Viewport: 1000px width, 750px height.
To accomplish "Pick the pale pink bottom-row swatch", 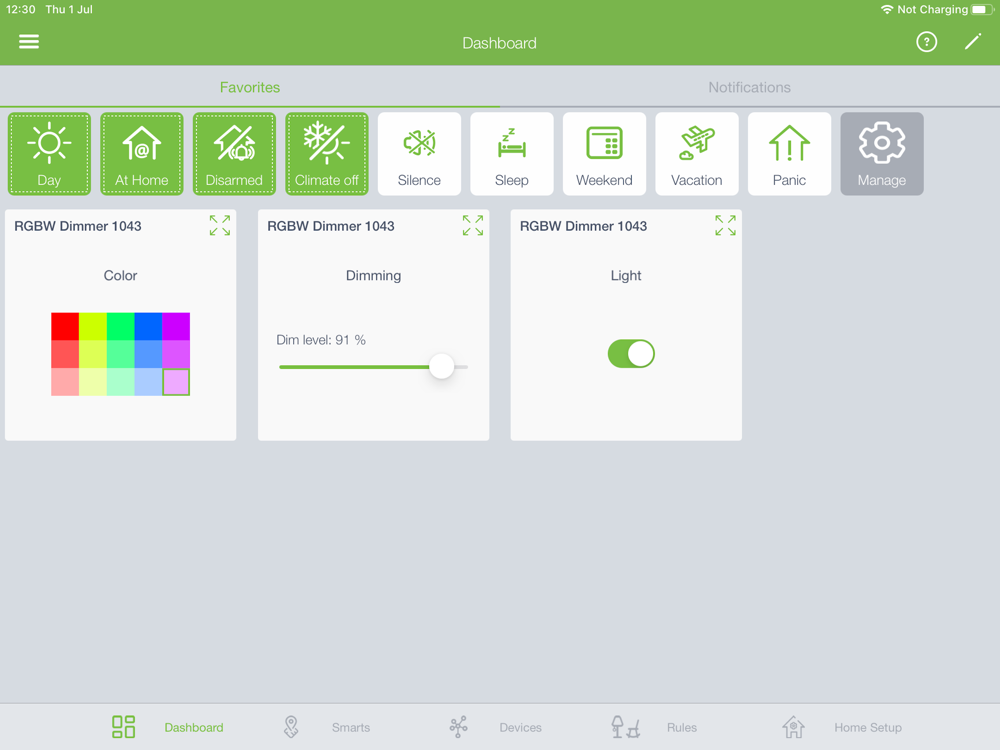I will [x=65, y=381].
